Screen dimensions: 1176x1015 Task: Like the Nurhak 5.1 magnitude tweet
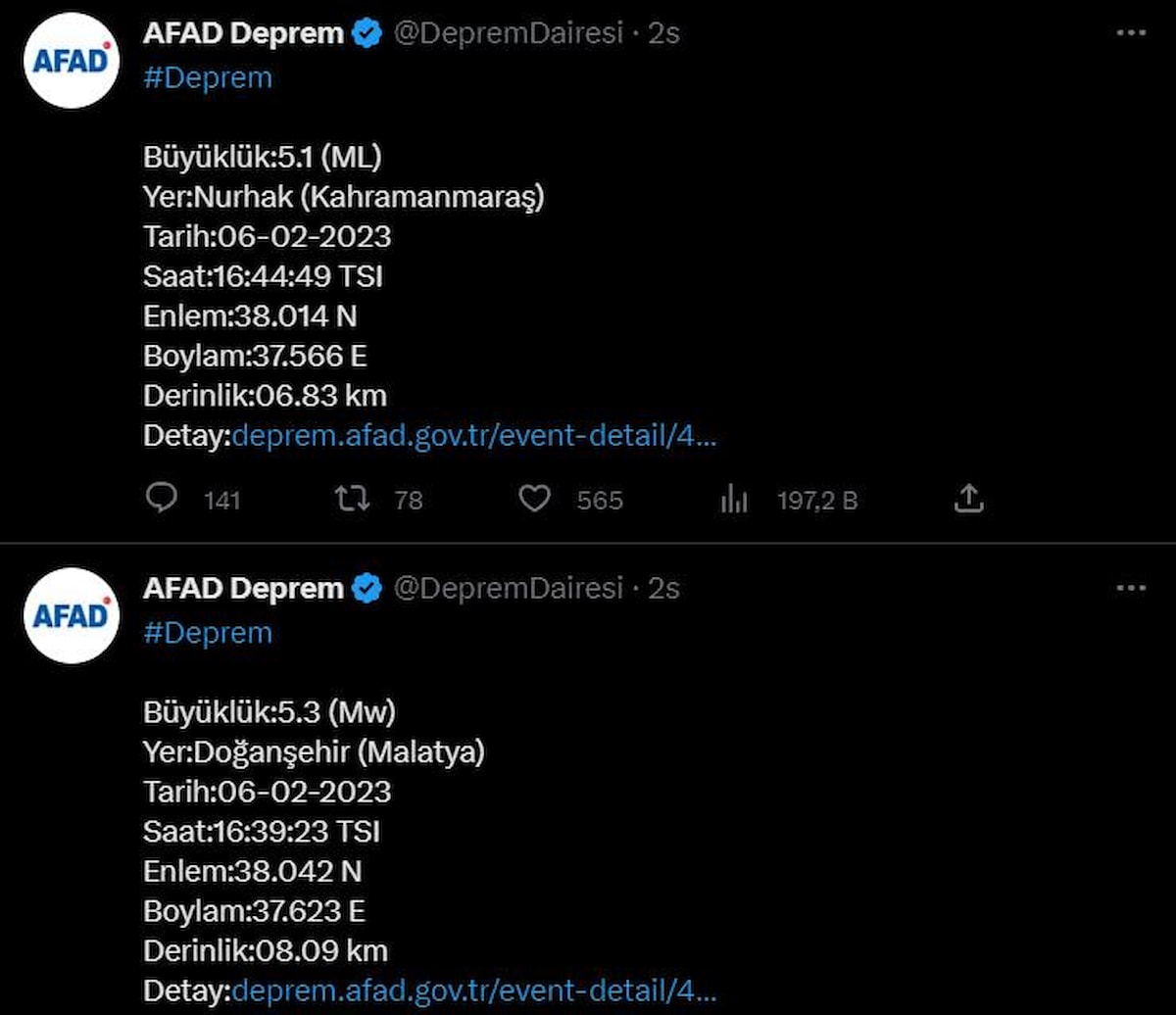click(x=534, y=500)
